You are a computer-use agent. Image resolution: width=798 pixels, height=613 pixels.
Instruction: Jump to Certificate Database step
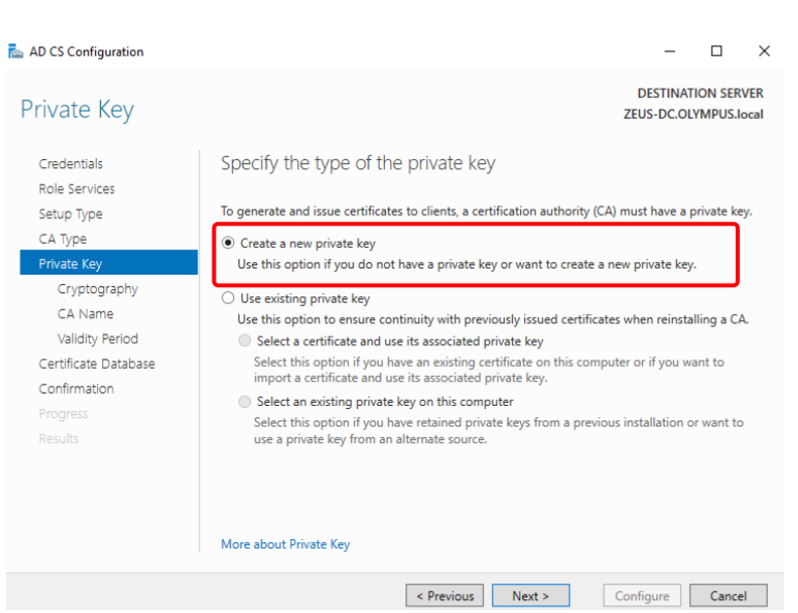click(96, 364)
